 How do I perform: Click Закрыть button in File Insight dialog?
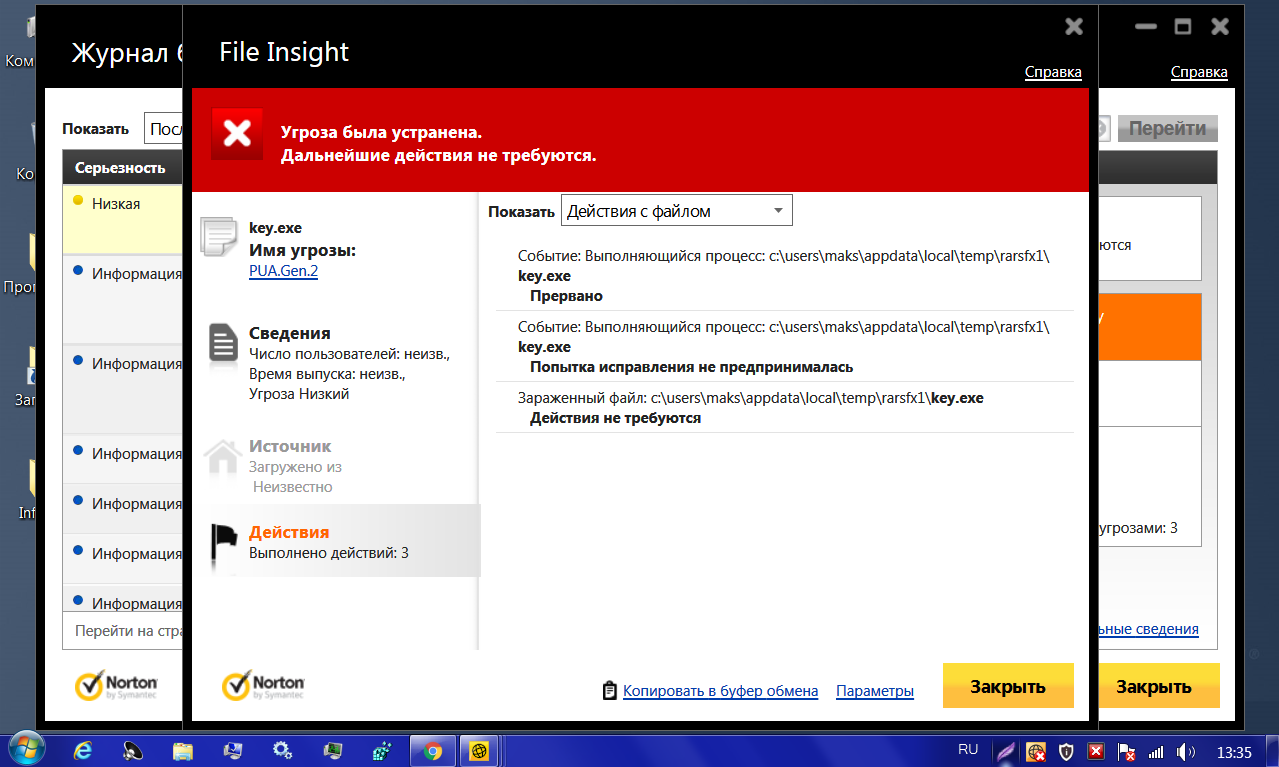[1008, 686]
